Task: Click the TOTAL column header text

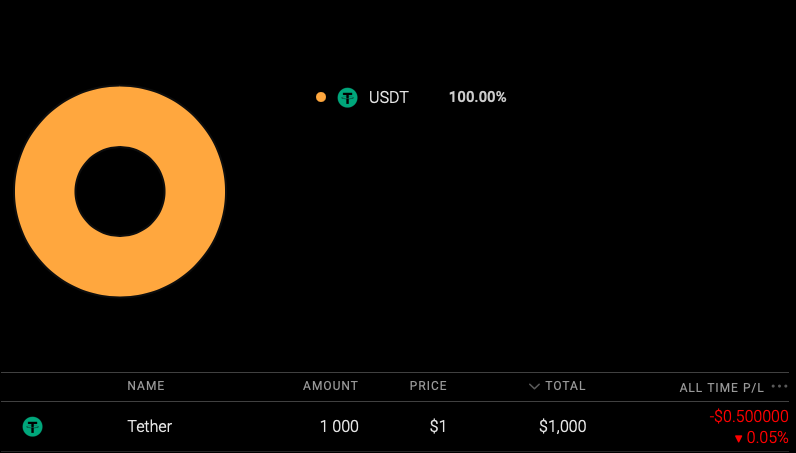Action: 566,386
